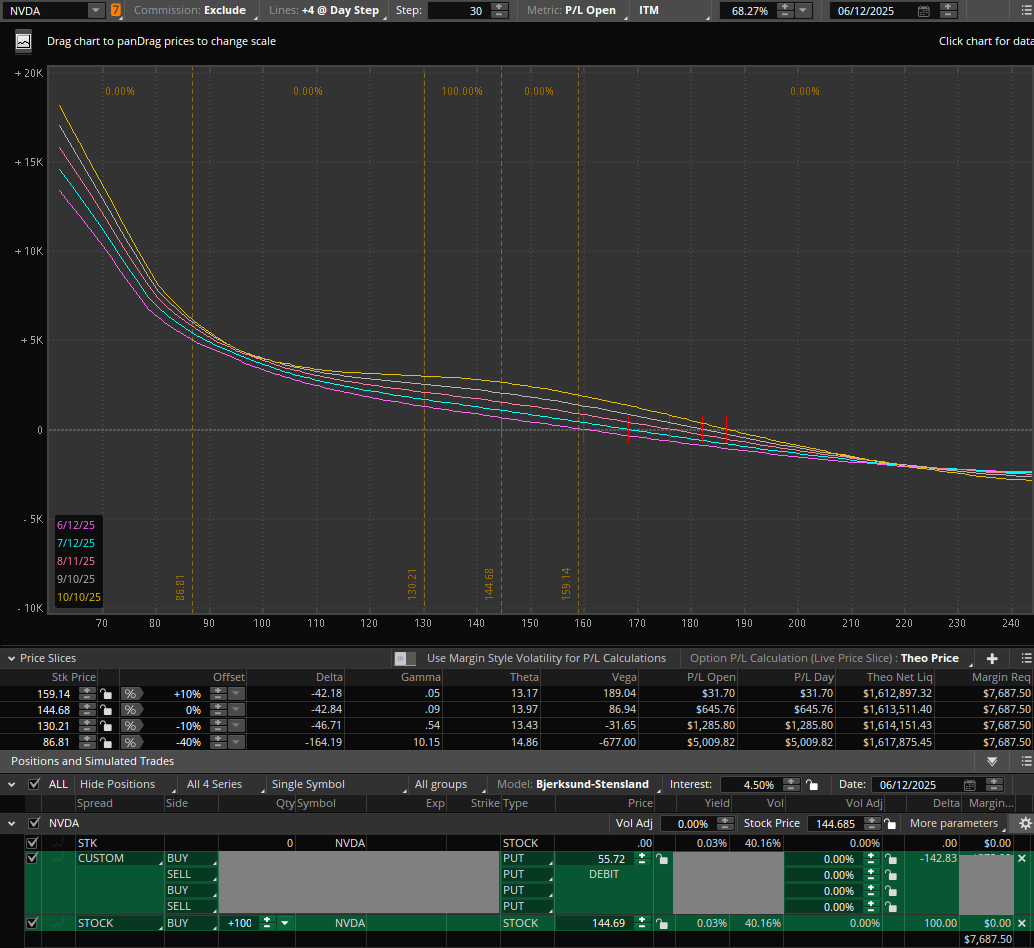
Task: Click the 06/12/25 date label on chart legend
Action: (x=78, y=524)
